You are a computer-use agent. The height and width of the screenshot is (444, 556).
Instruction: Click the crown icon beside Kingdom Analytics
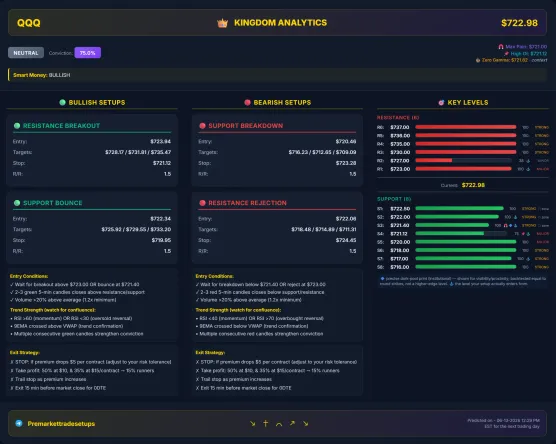click(x=222, y=23)
